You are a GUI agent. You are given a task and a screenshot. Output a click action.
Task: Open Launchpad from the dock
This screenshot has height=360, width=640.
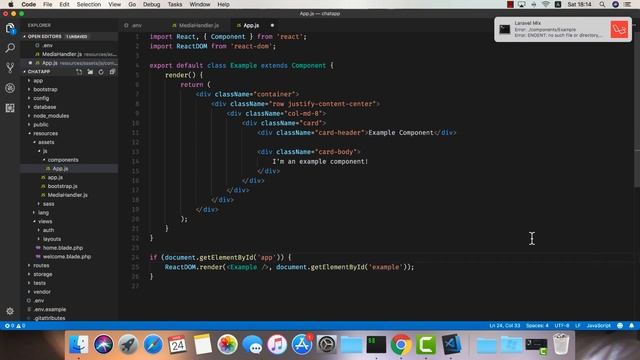[128, 344]
